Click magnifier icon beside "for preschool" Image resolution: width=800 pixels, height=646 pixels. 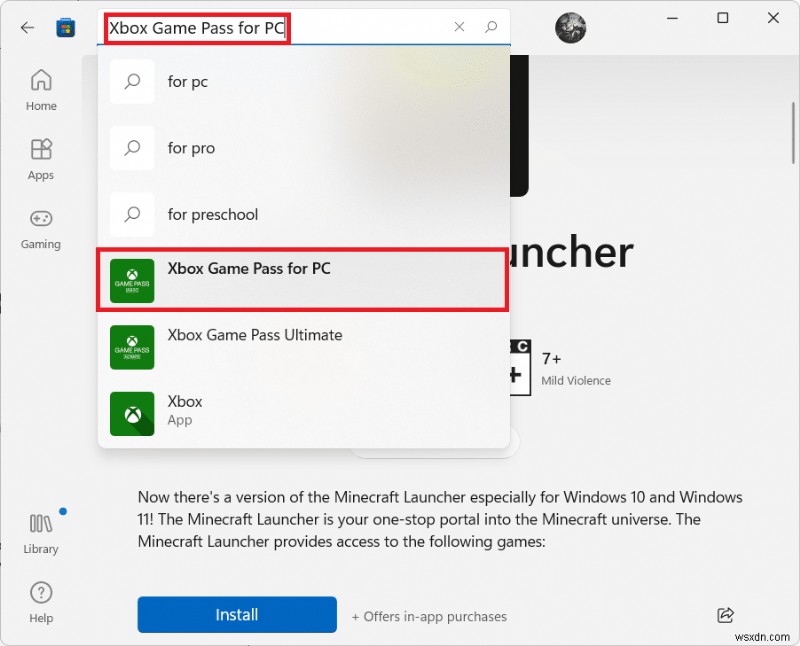coord(132,214)
